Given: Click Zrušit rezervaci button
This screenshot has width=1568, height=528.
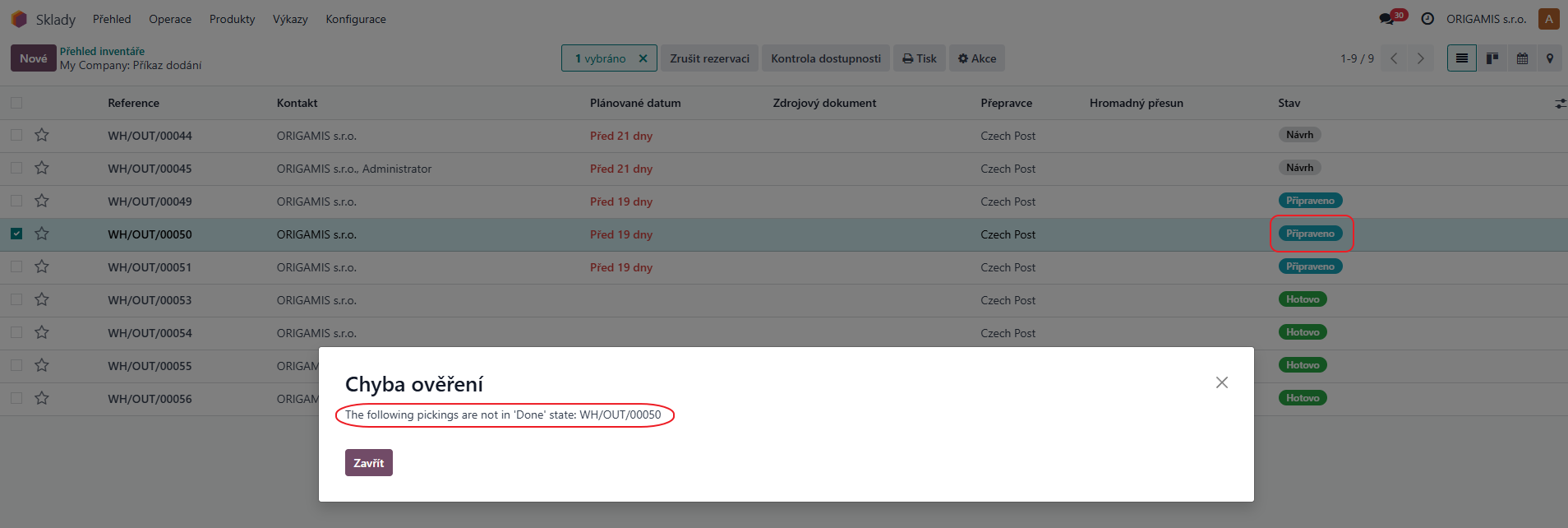Looking at the screenshot, I should click(710, 58).
